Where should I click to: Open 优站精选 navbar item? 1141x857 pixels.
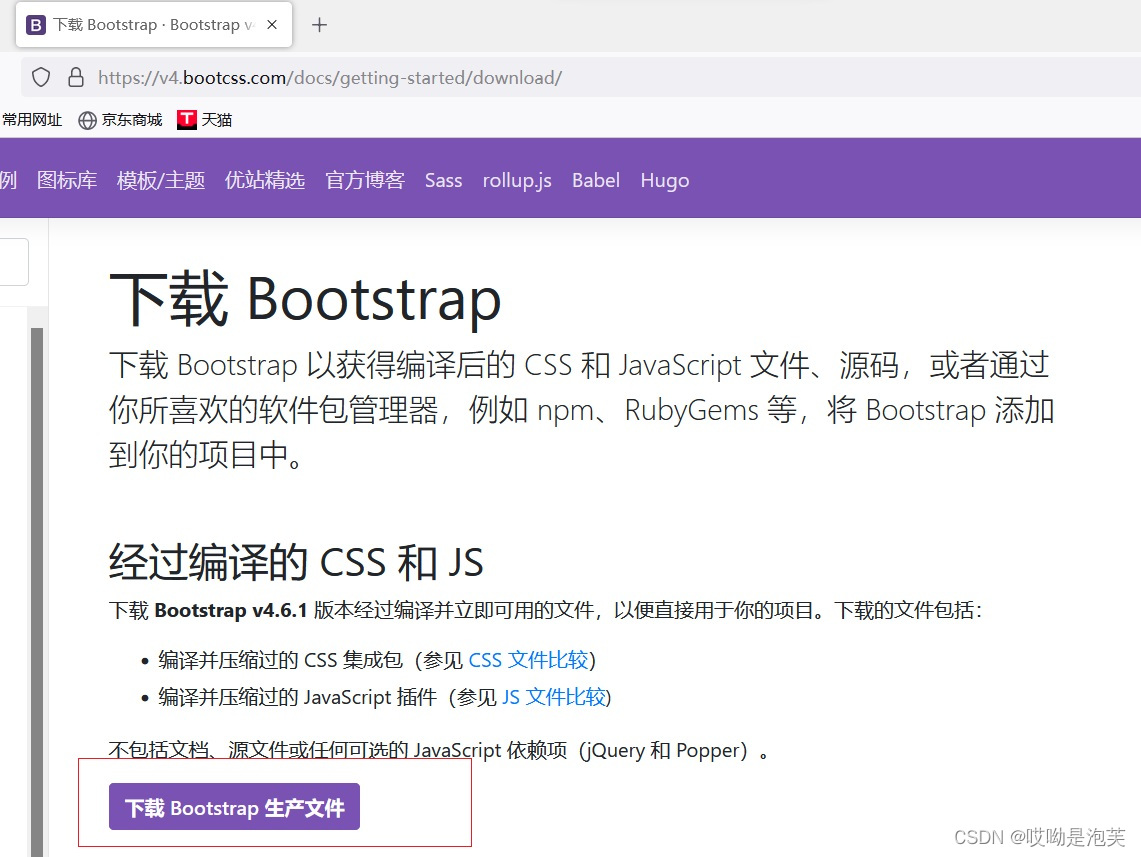(x=265, y=180)
